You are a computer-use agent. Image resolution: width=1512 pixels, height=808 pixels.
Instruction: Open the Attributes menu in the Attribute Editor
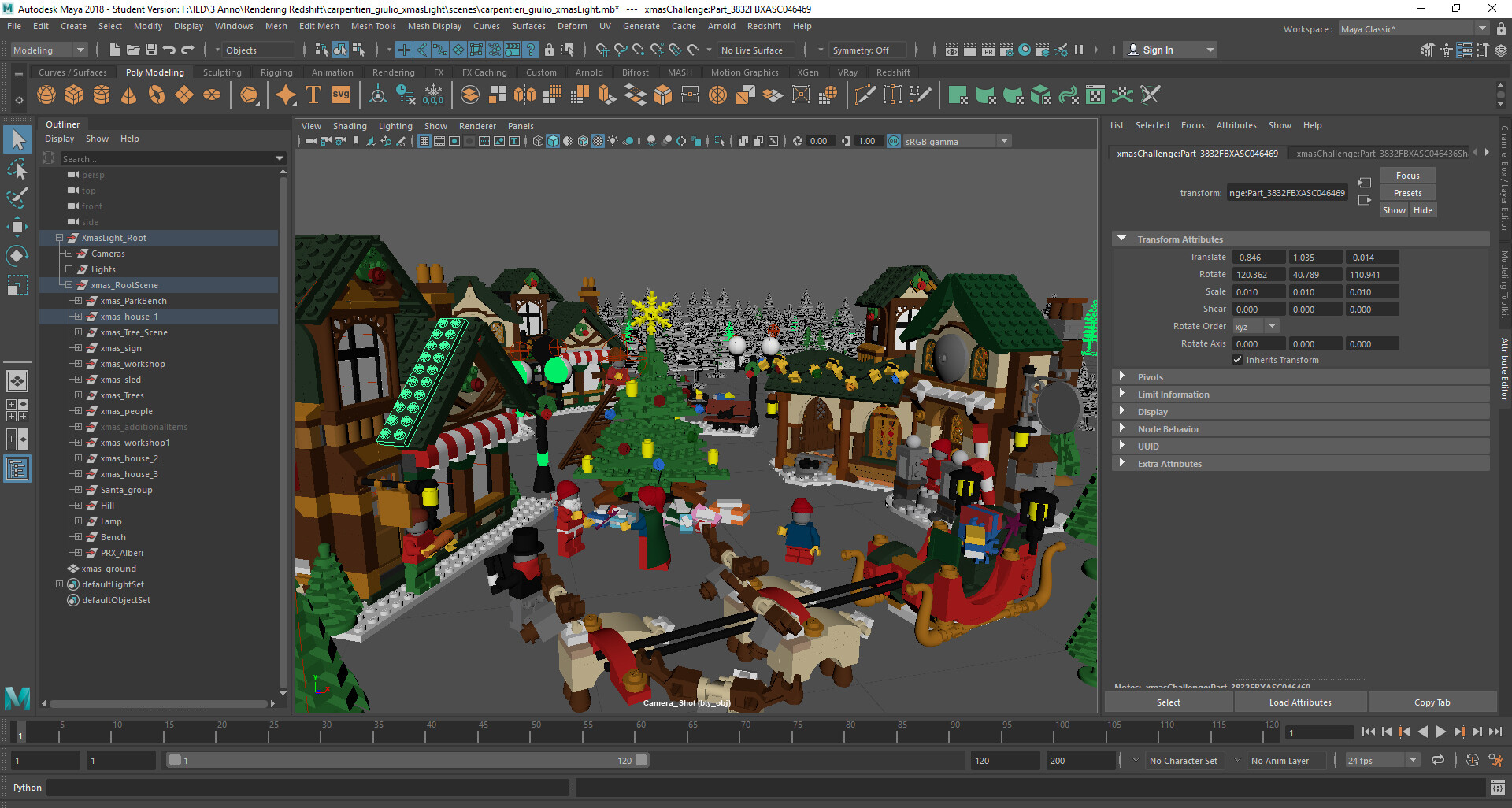1236,125
